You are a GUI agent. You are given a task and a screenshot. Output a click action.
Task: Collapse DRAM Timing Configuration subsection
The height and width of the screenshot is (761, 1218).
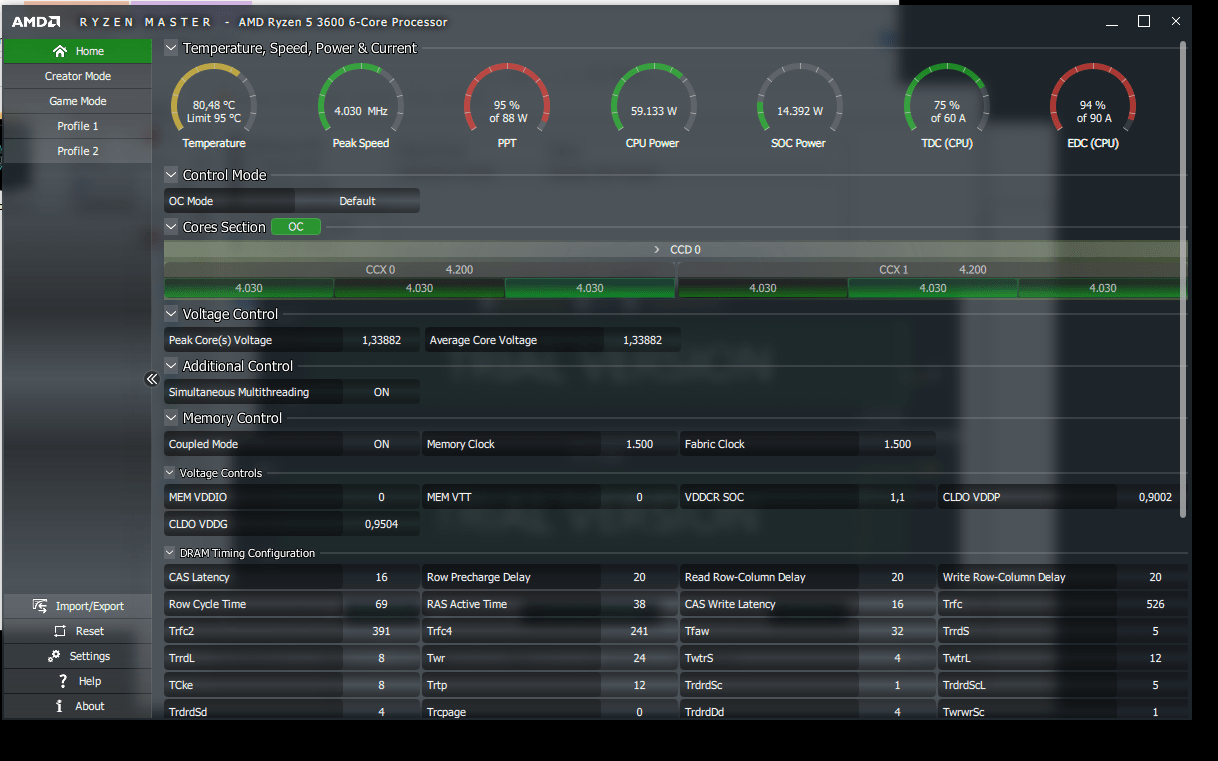point(170,553)
